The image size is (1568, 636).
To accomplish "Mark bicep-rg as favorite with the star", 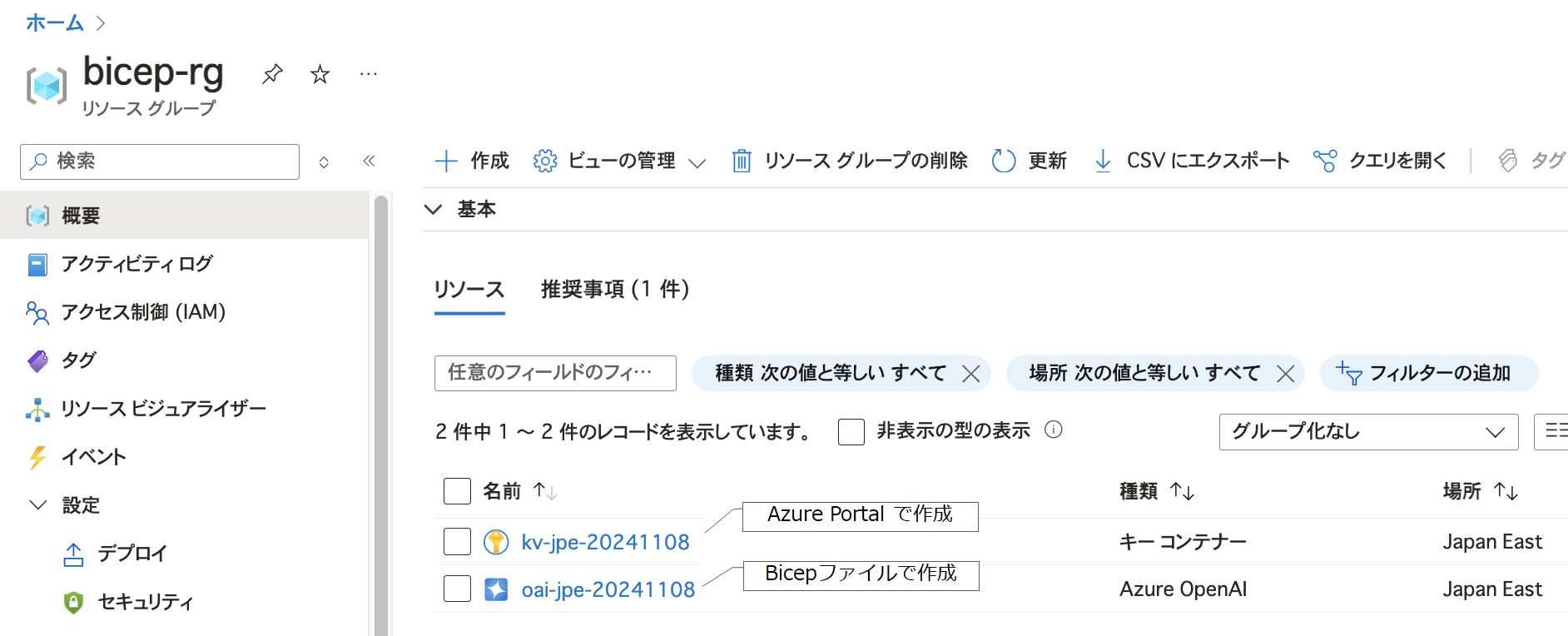I will (x=320, y=74).
